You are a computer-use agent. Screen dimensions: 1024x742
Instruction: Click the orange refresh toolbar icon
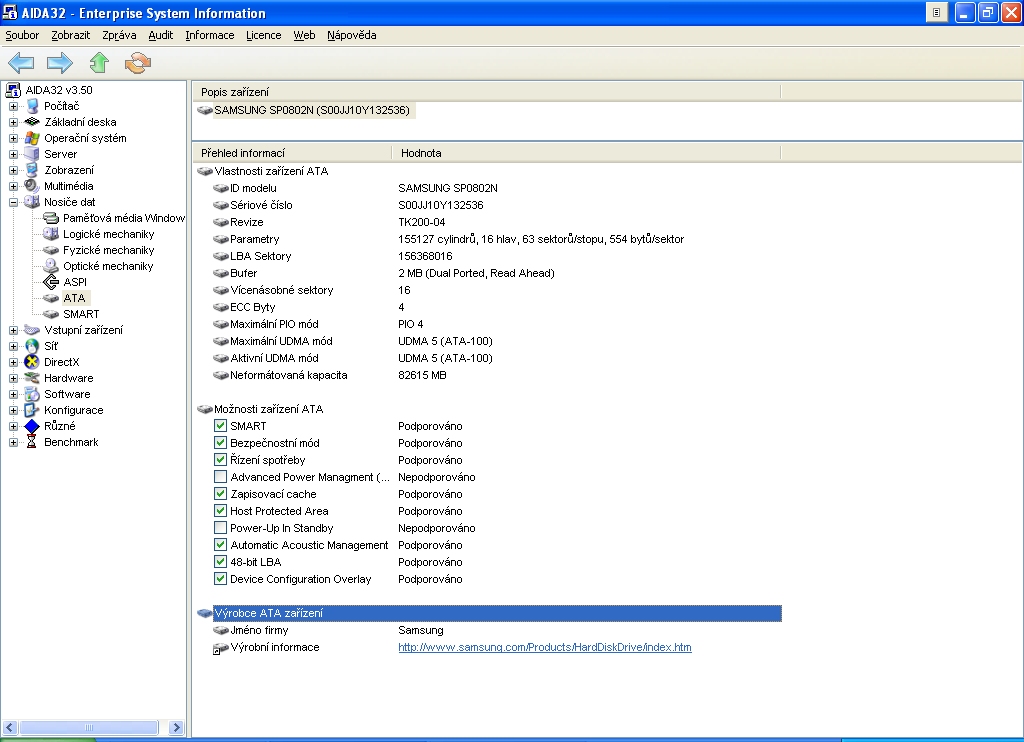137,64
